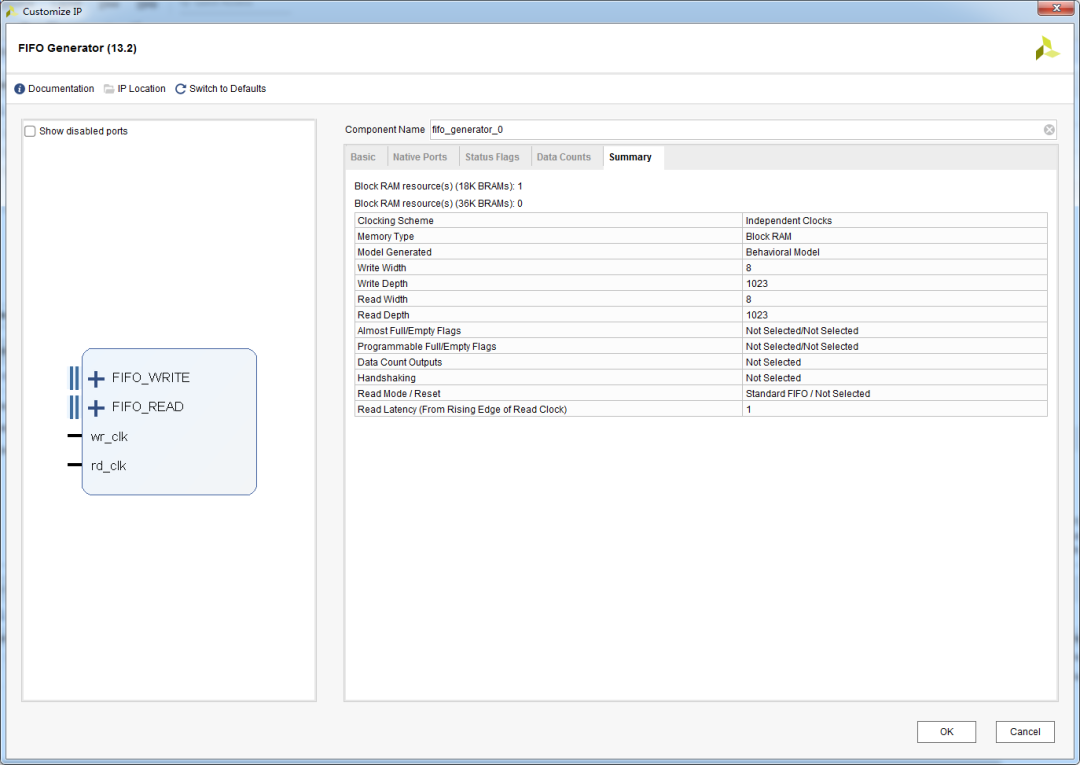
Task: Click the Xilinx logo in header
Action: [1047, 48]
